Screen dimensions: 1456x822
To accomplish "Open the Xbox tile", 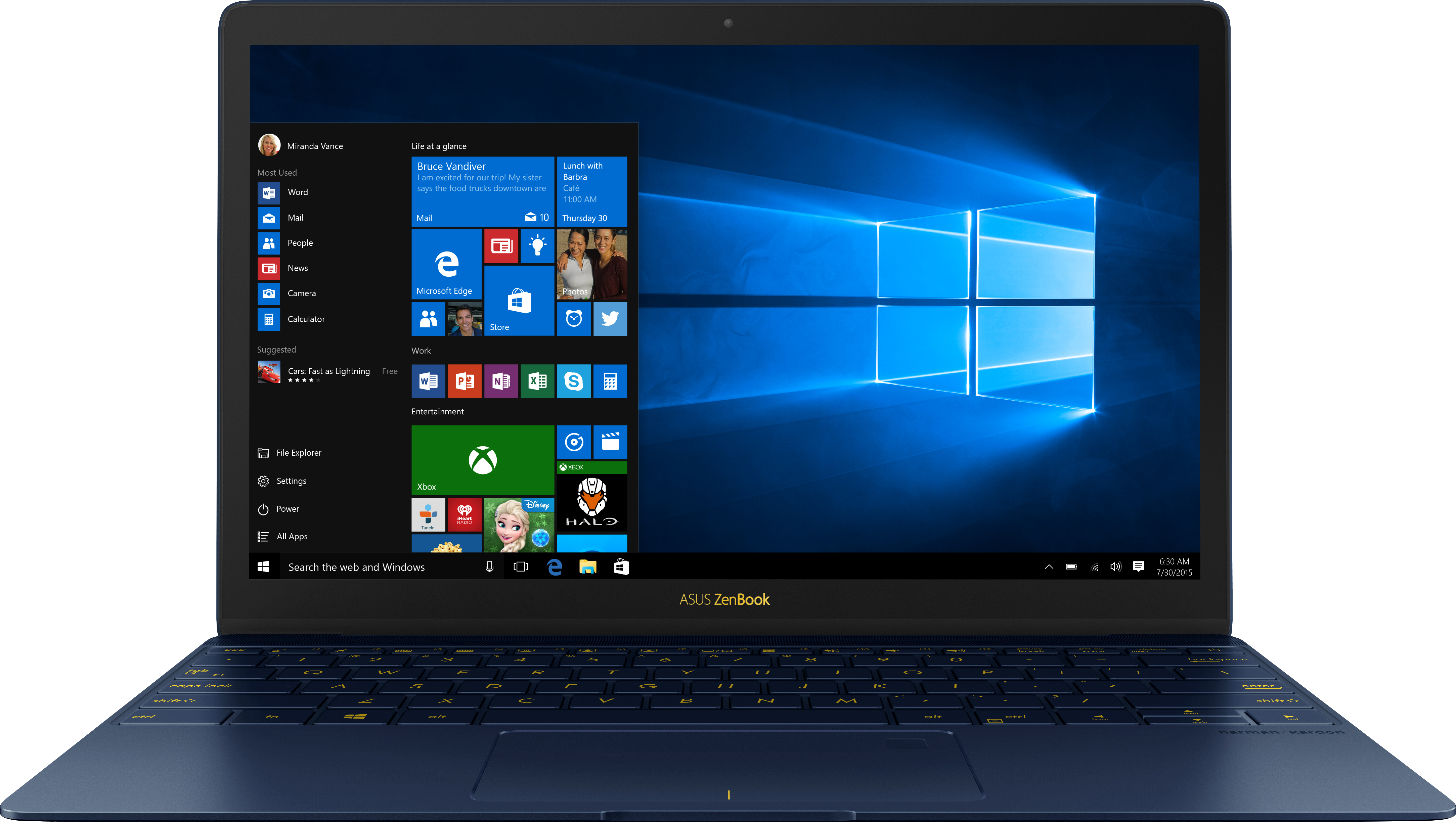I will pos(482,460).
